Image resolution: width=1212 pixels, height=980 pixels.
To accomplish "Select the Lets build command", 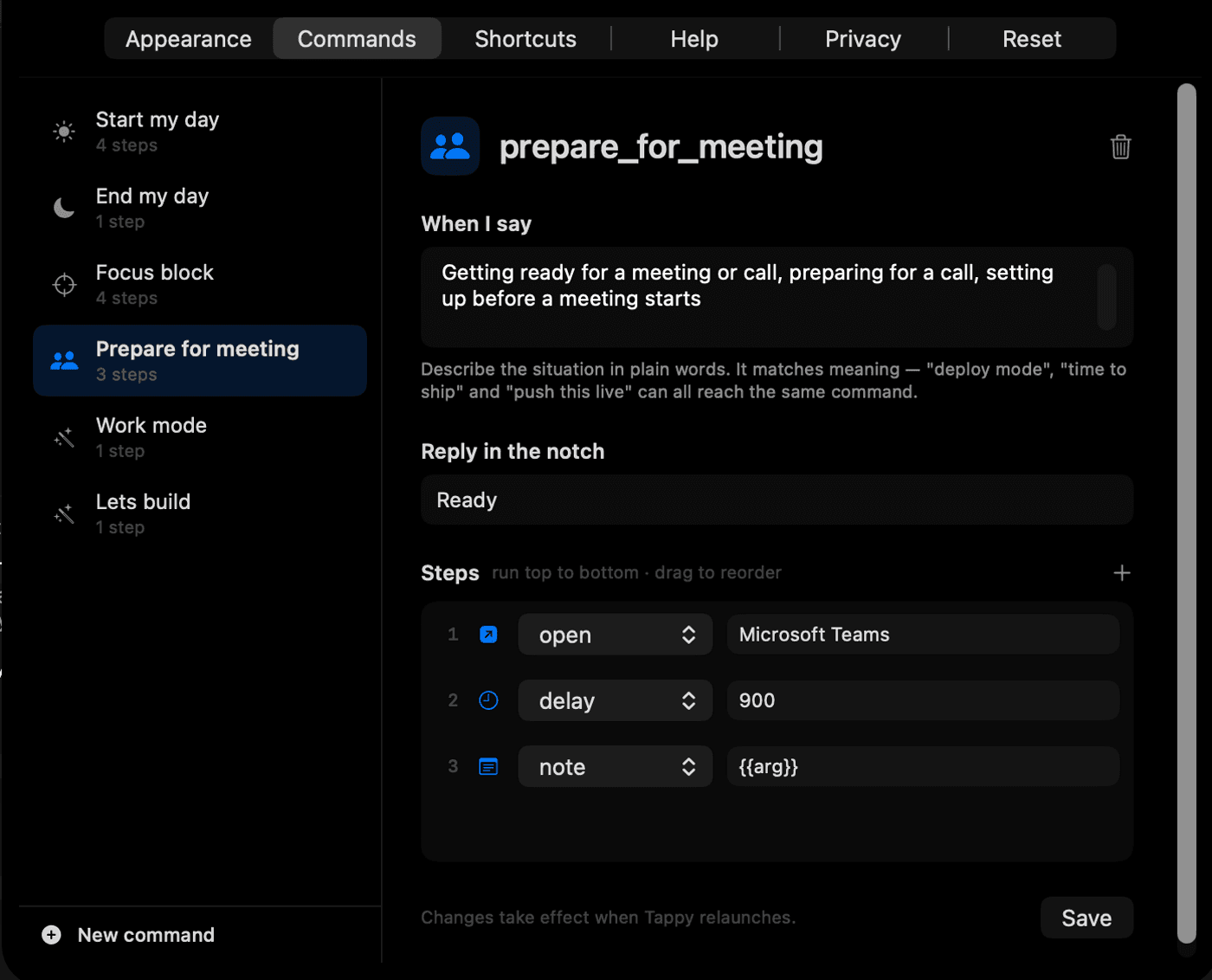I will (200, 514).
